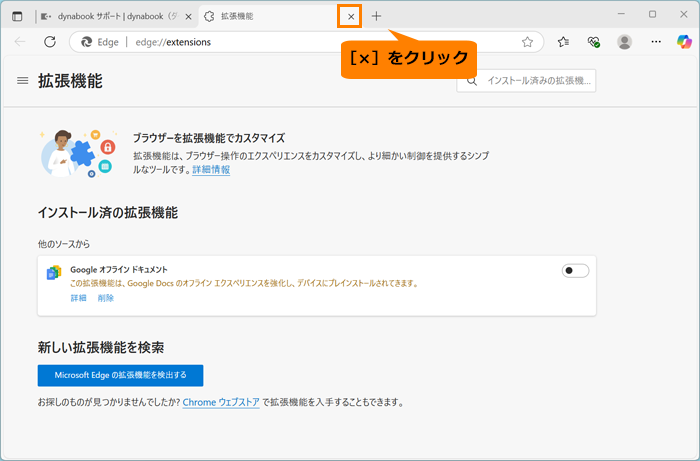Screen dimensions: 700x461
Task: Open 詳細 for Google オフライン ドキュメント
Action: click(79, 298)
